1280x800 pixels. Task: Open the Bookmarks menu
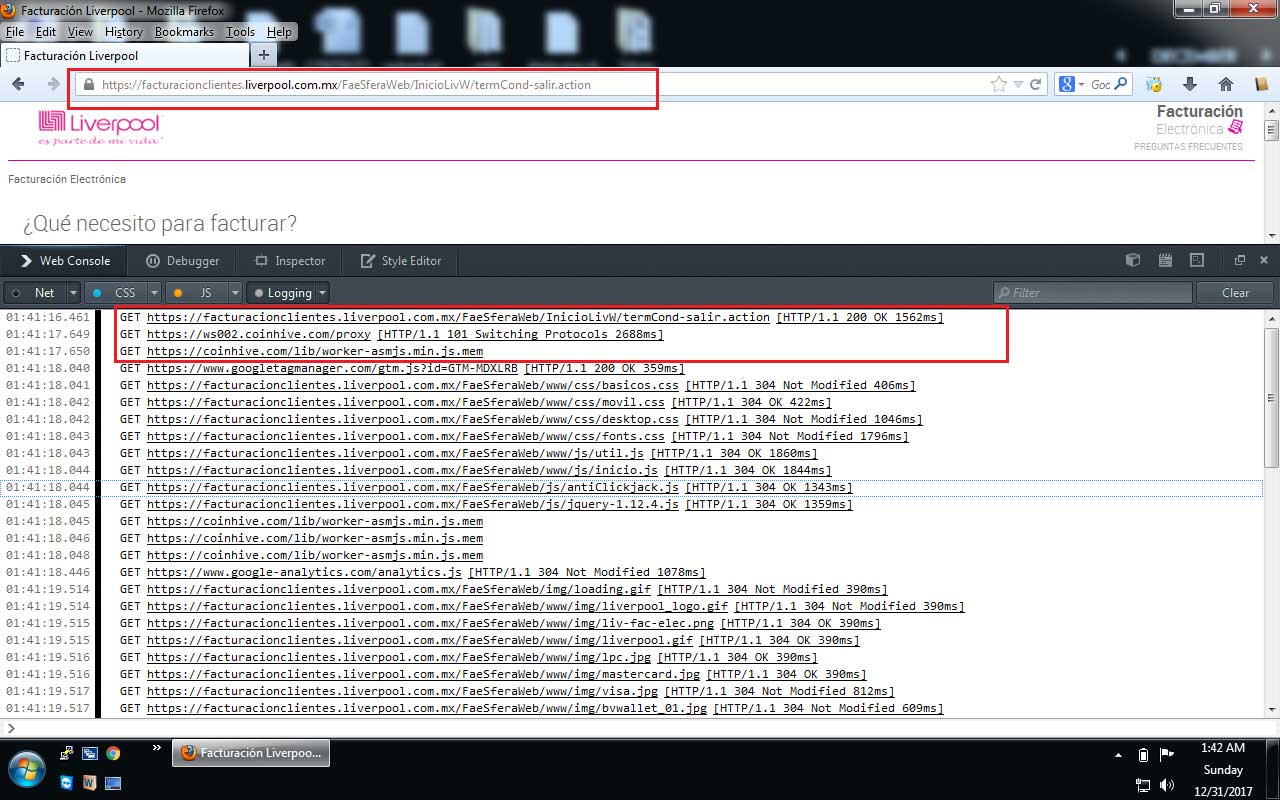pyautogui.click(x=184, y=32)
